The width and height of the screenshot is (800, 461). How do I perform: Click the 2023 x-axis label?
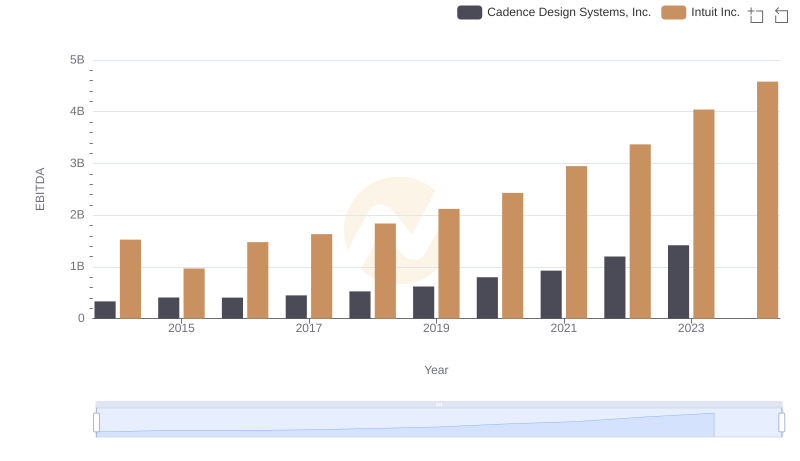click(x=691, y=328)
